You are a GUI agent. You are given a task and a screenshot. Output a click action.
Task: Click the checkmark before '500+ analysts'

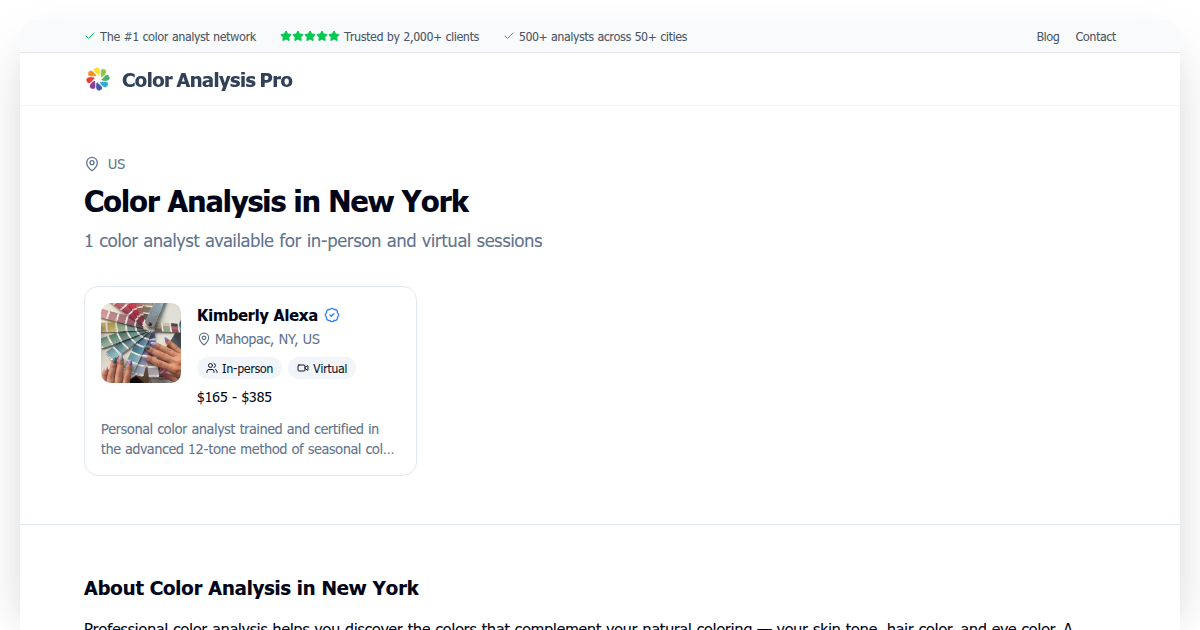(509, 37)
